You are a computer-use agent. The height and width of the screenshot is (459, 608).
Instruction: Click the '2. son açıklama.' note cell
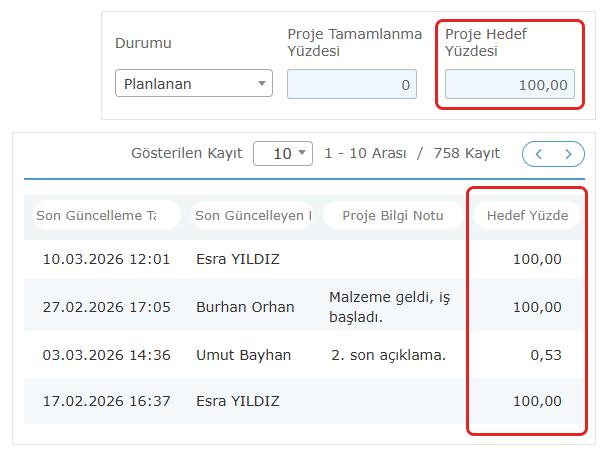[x=388, y=355]
